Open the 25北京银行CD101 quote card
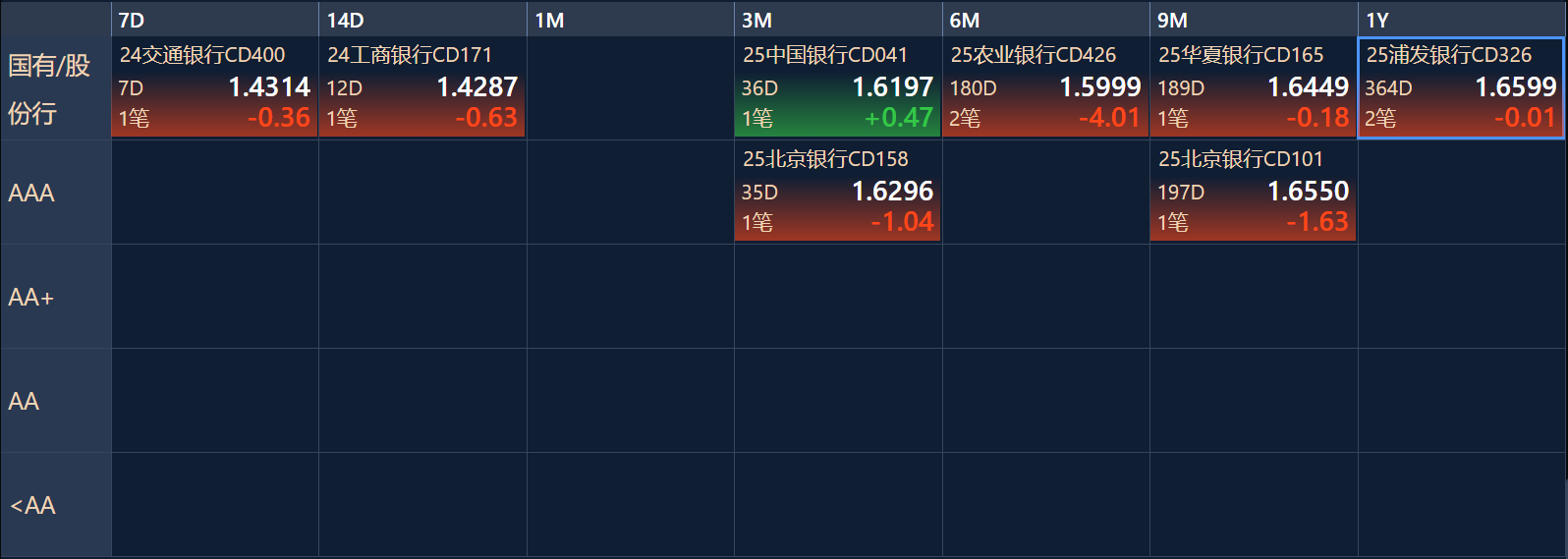This screenshot has height=559, width=1568. click(1254, 192)
